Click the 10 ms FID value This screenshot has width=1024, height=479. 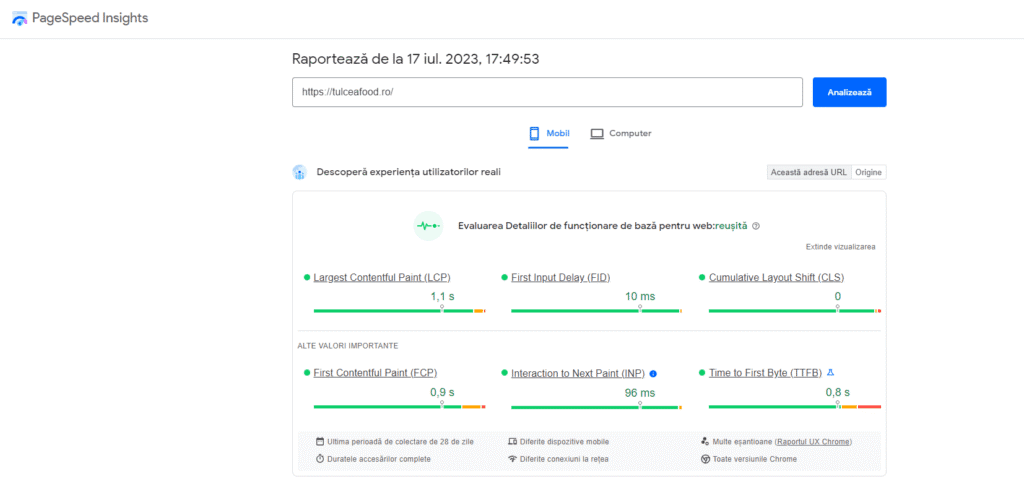click(640, 297)
